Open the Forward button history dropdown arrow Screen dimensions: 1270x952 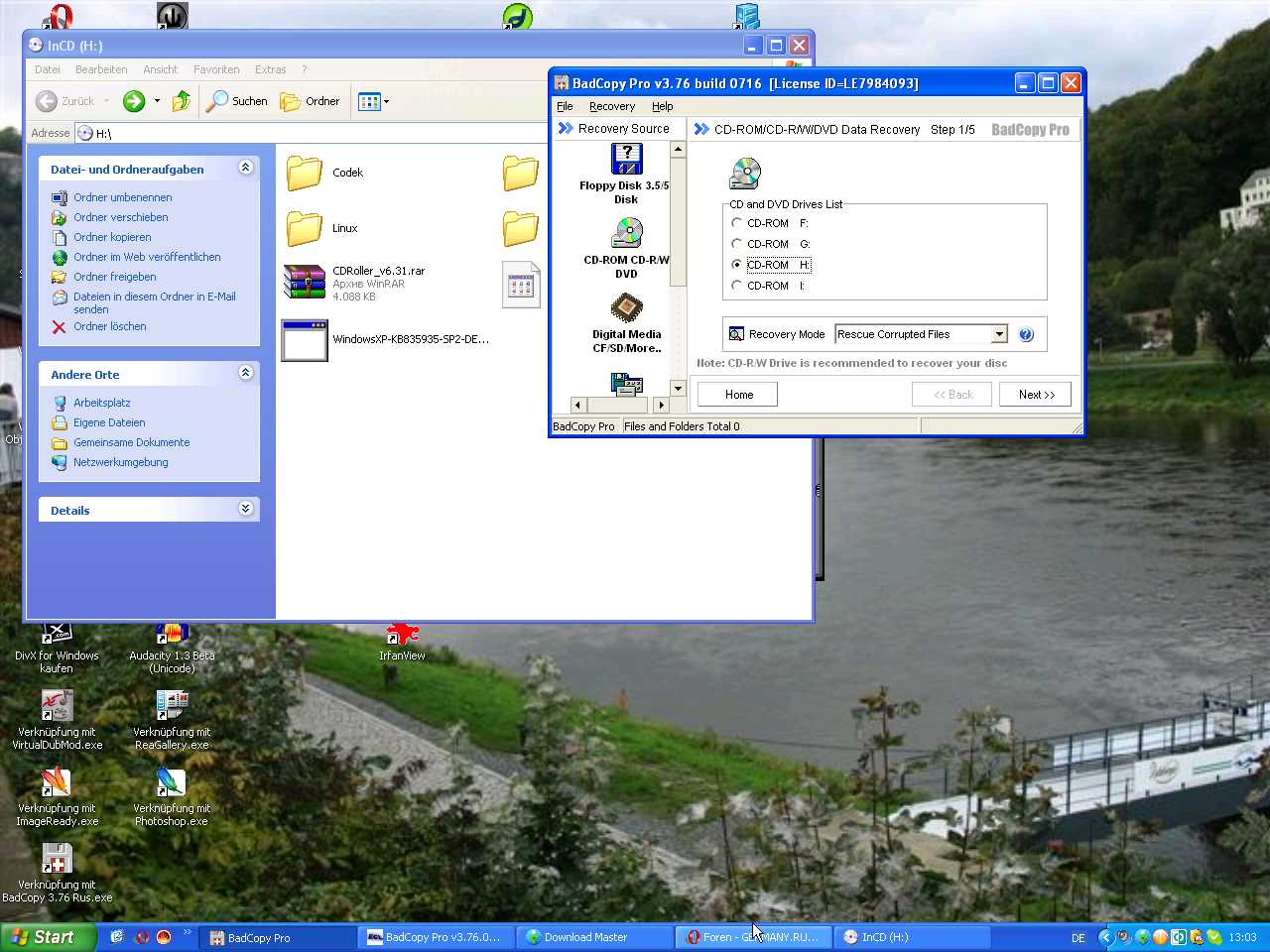[157, 101]
